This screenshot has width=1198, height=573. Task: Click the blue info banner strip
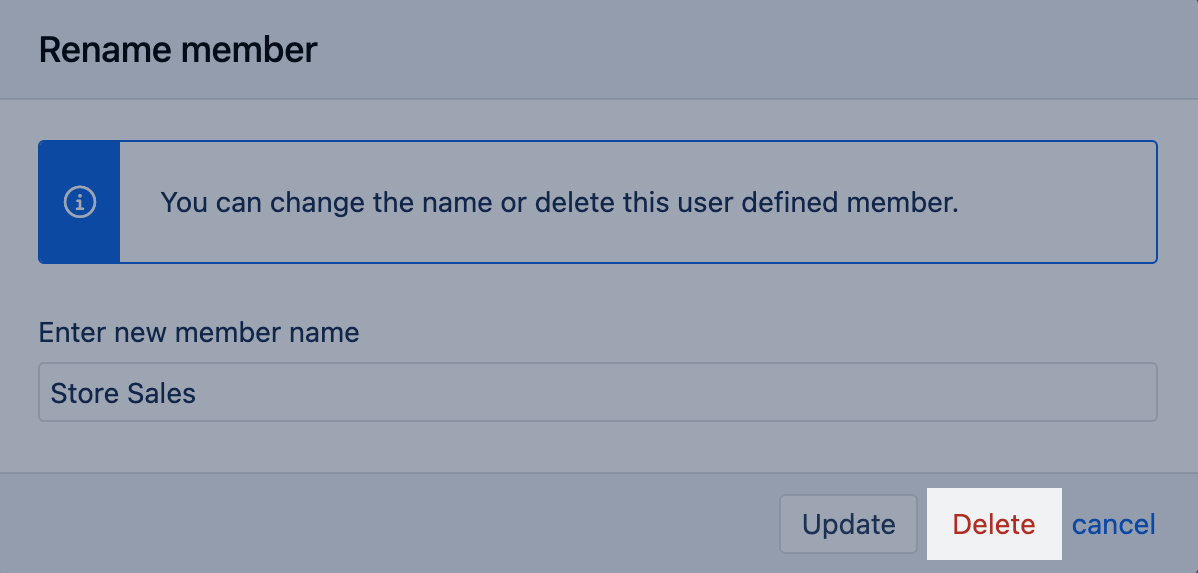(x=79, y=240)
